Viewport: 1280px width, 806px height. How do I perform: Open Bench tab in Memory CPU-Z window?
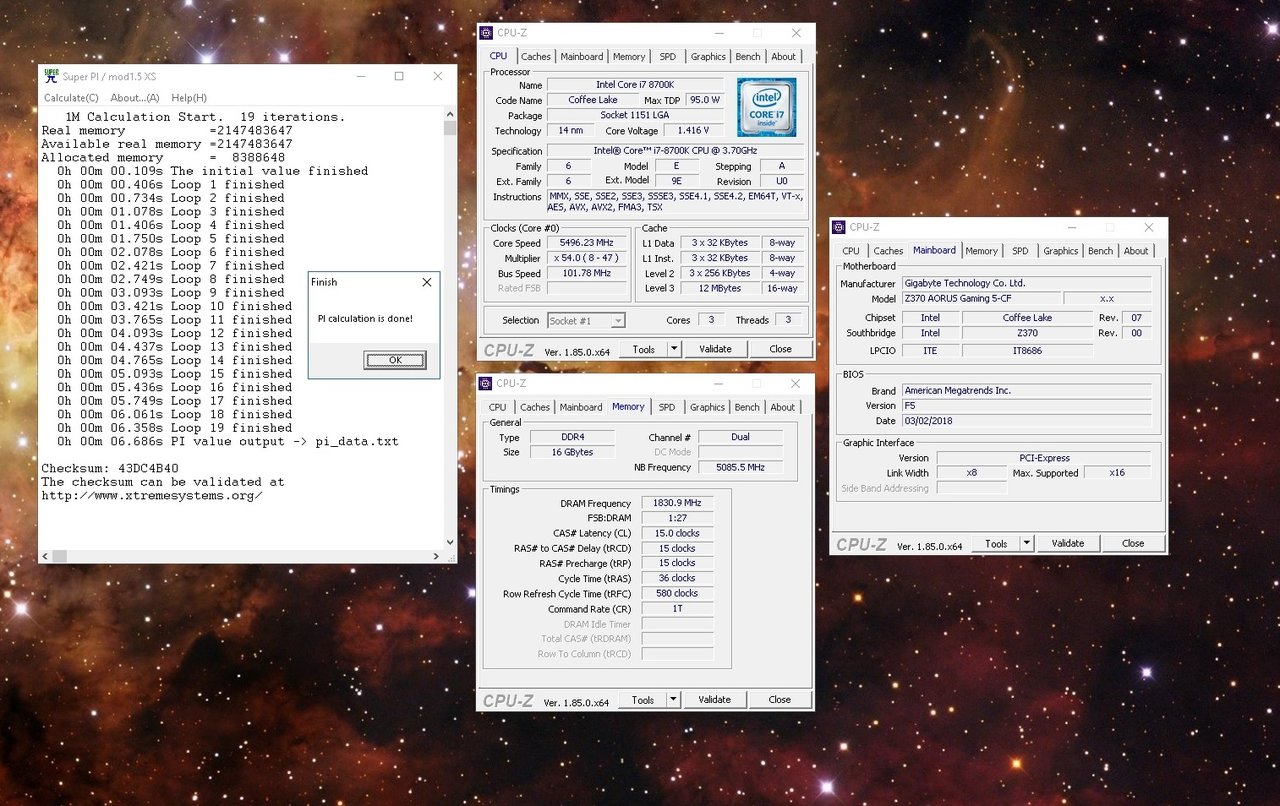tap(747, 407)
